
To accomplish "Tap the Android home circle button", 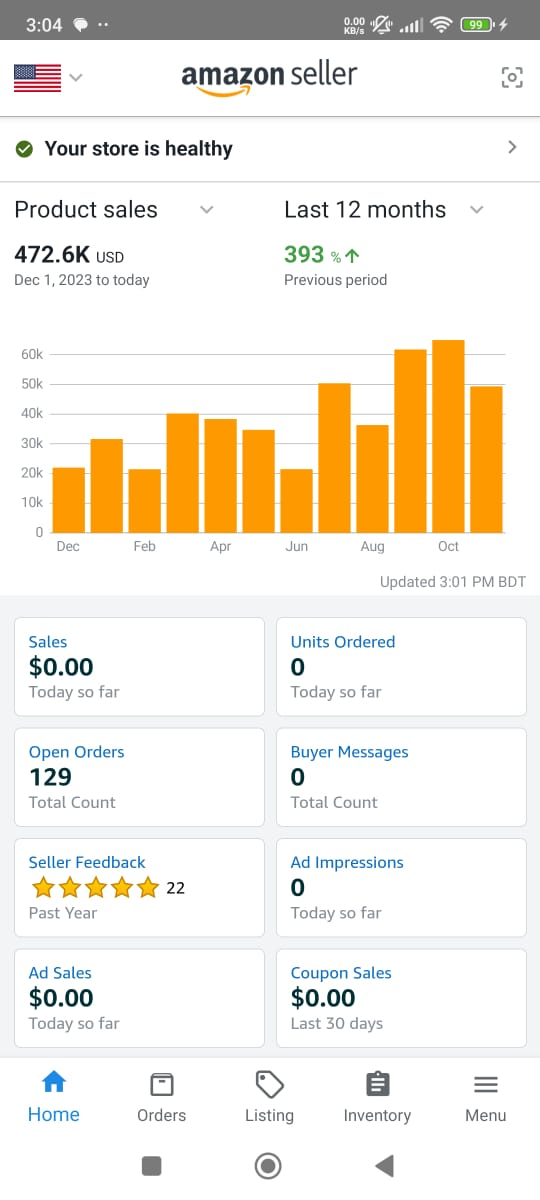I will pos(268,1165).
